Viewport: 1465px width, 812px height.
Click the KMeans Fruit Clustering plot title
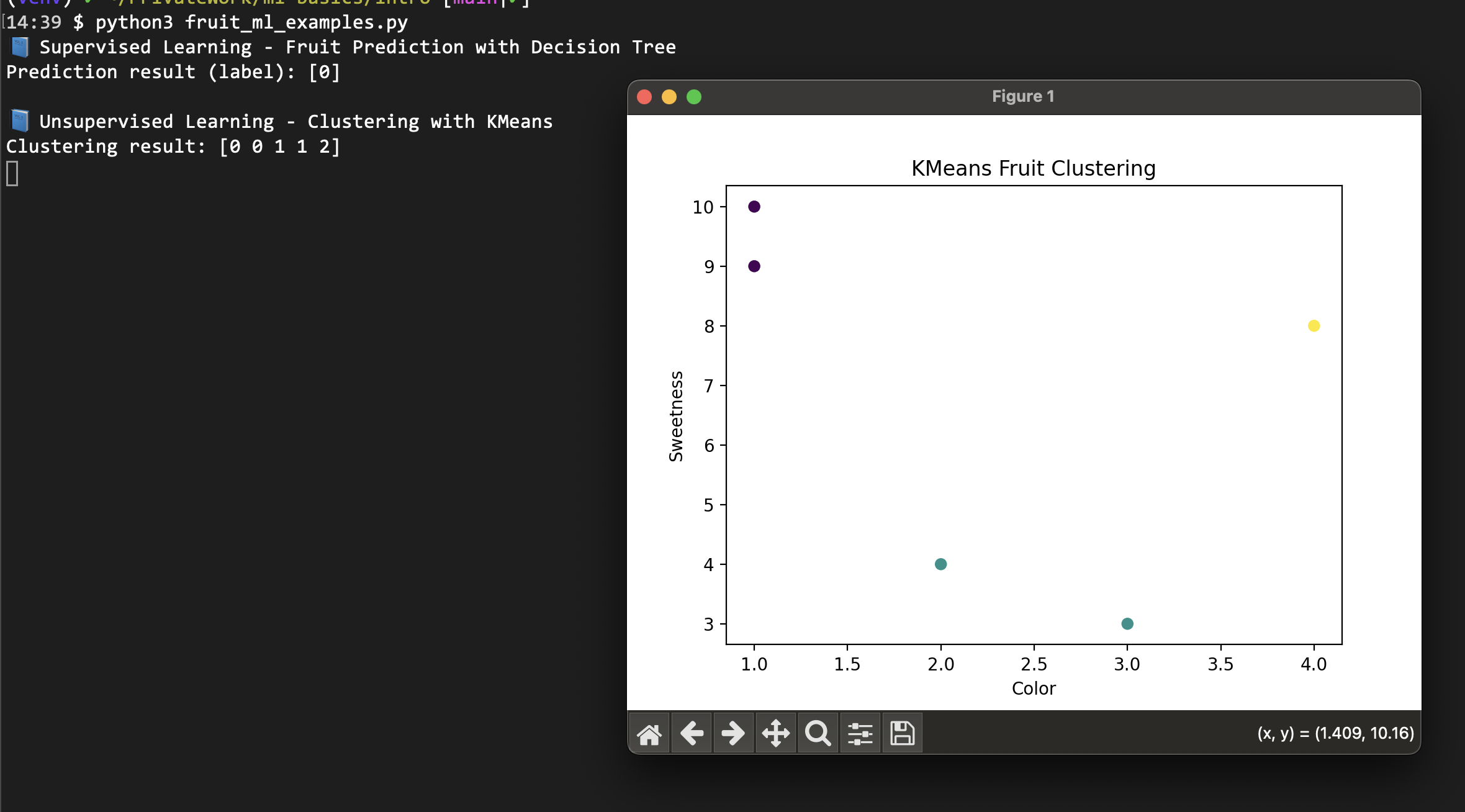[x=1033, y=168]
